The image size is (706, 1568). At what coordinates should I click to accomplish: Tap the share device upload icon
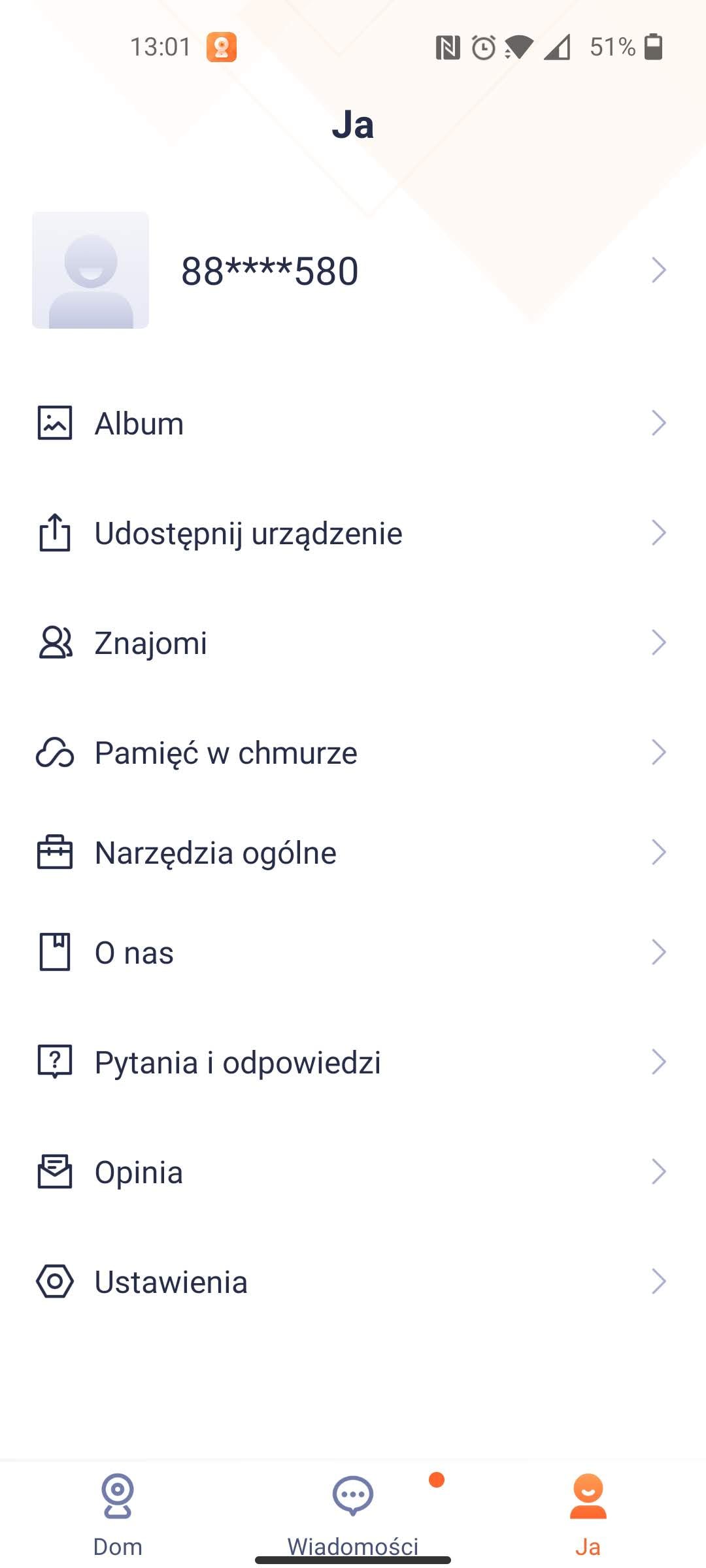tap(55, 532)
